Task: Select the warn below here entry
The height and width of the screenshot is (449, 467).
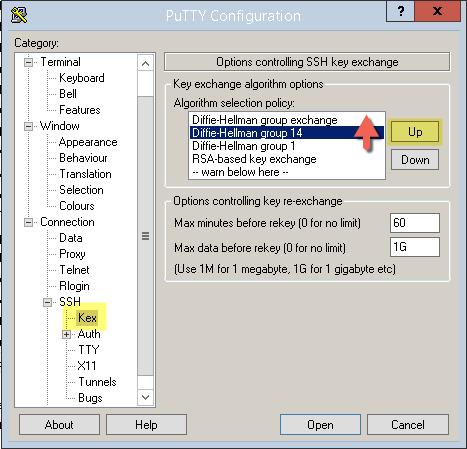Action: coord(287,172)
